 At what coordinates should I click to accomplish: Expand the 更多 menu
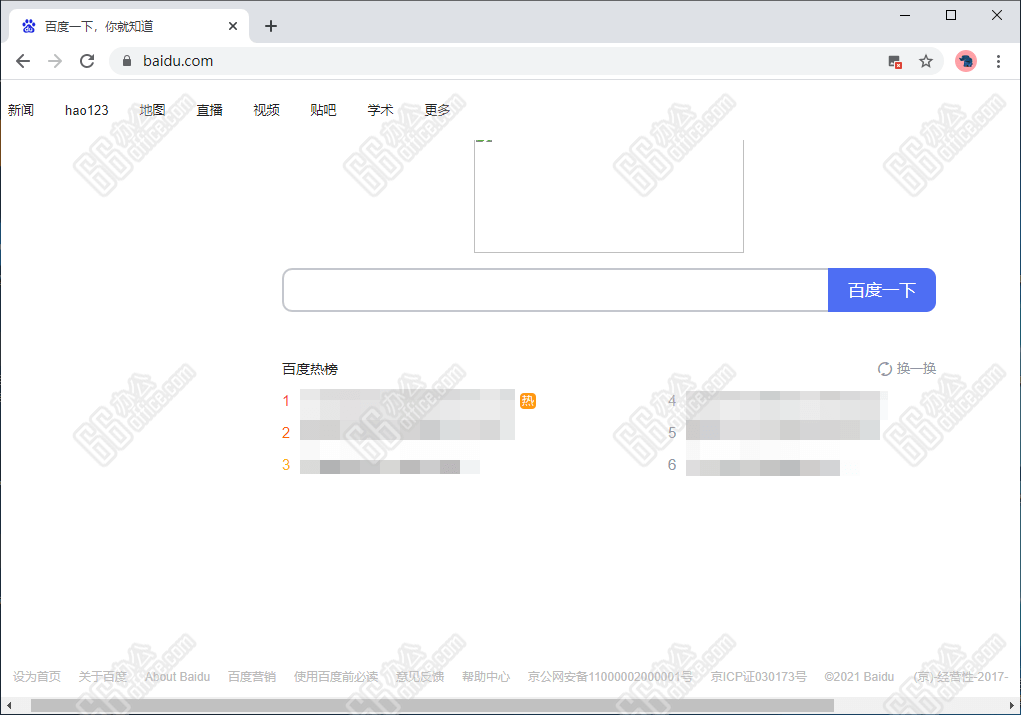tap(437, 110)
